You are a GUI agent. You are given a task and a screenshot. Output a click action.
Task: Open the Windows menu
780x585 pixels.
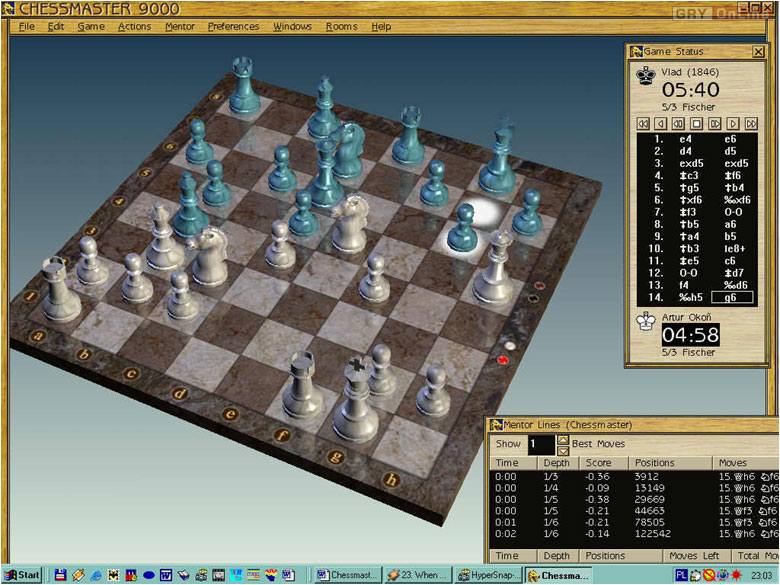pyautogui.click(x=292, y=26)
